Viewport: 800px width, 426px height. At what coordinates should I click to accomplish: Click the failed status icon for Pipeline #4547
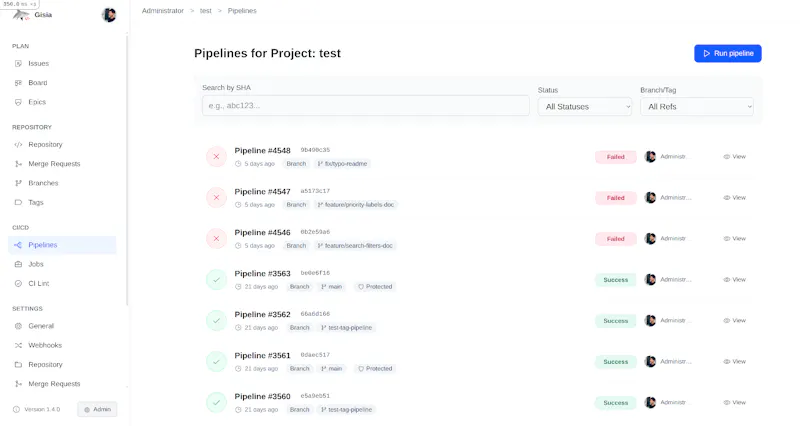click(216, 197)
